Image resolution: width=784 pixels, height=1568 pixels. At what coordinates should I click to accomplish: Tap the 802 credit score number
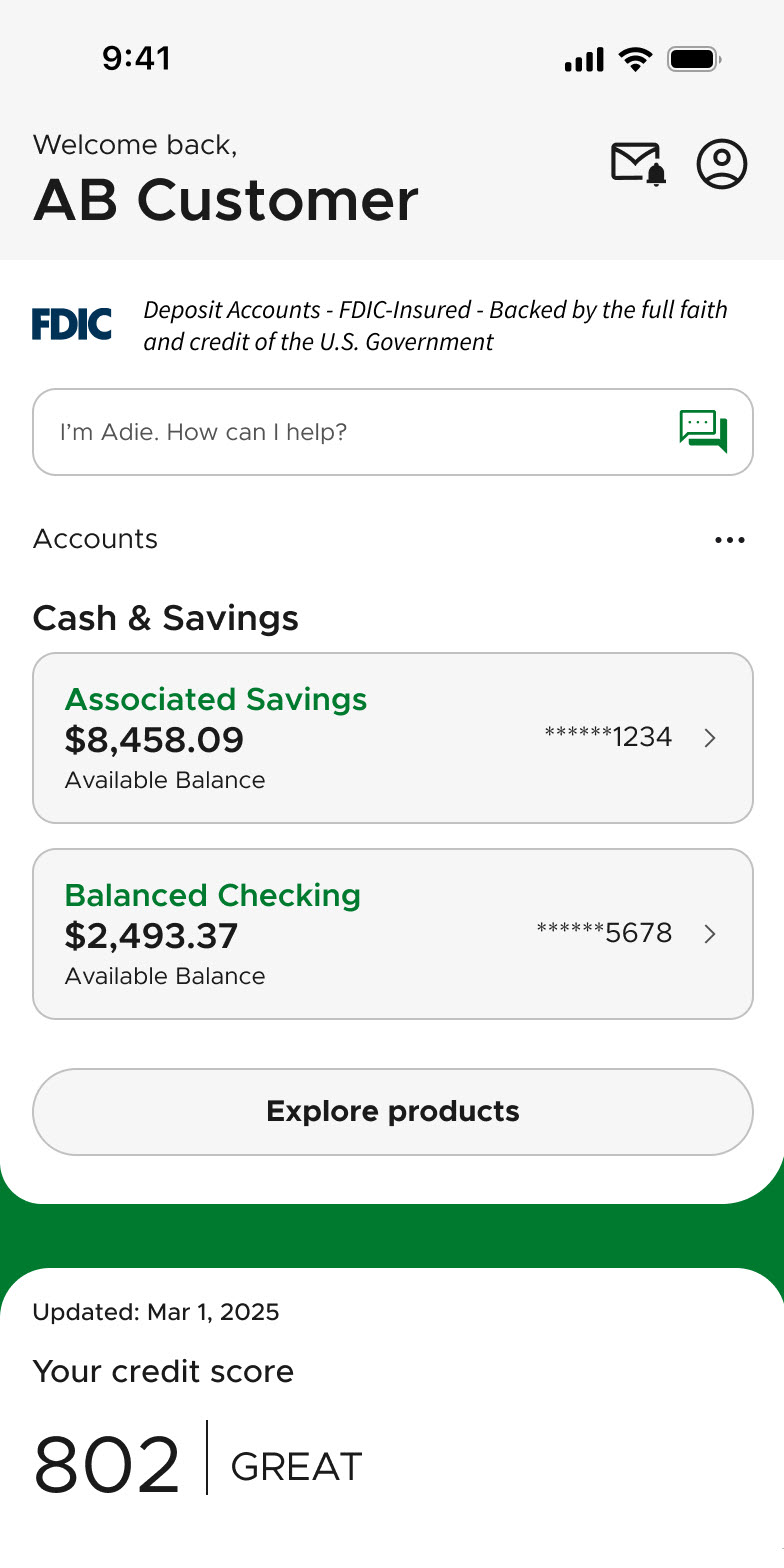click(107, 1465)
